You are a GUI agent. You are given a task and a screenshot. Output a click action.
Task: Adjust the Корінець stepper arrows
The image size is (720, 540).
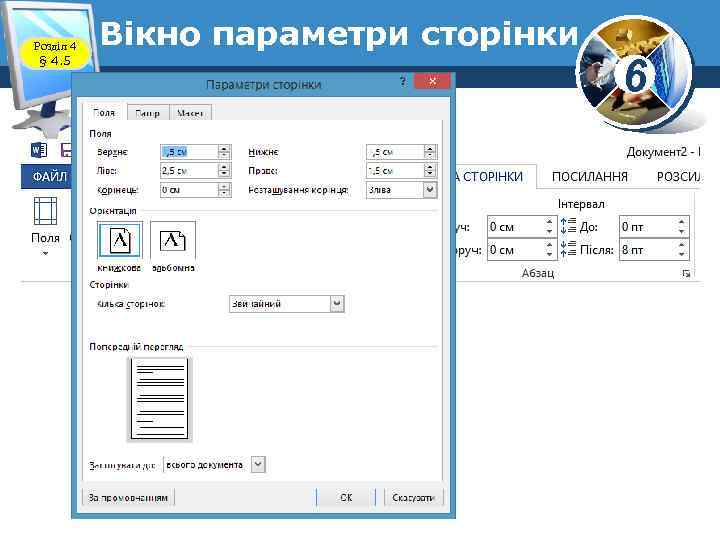(x=224, y=190)
